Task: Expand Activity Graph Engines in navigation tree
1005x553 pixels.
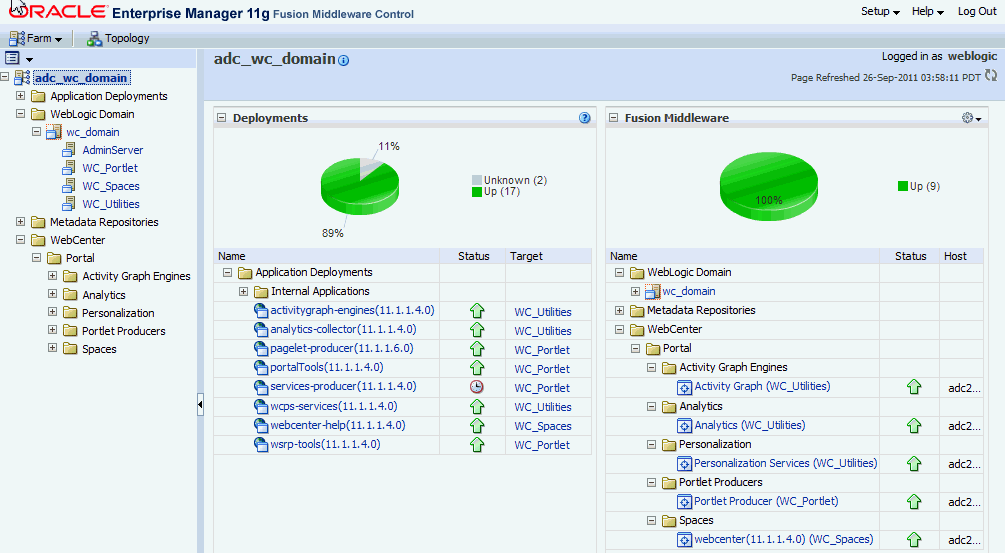Action: click(53, 276)
